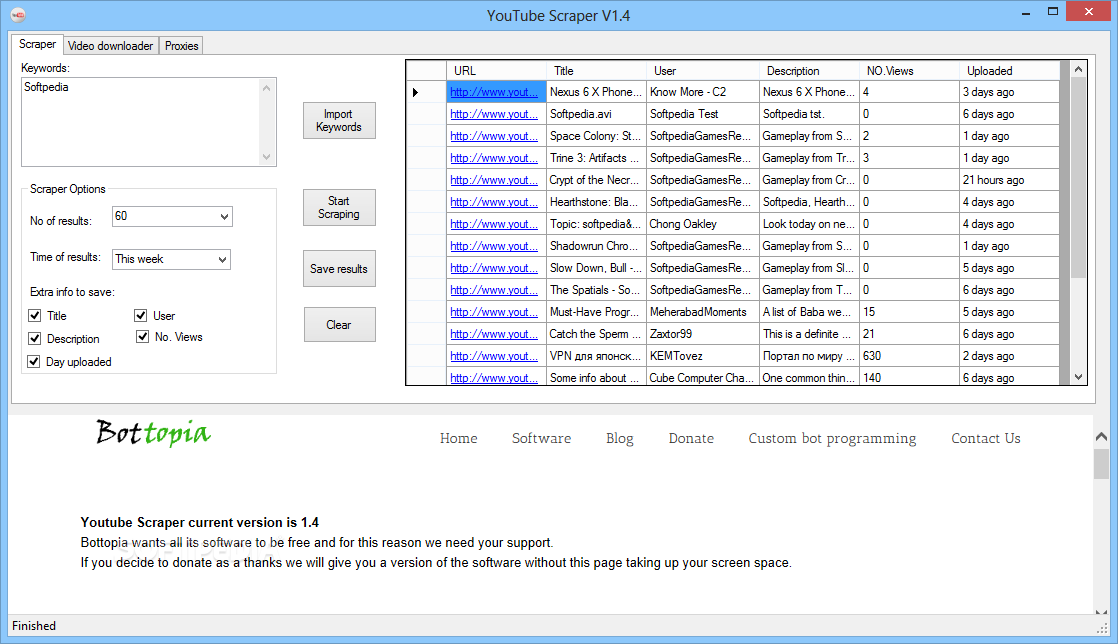Uncheck the No. Views checkbox
The height and width of the screenshot is (644, 1118).
coord(143,337)
